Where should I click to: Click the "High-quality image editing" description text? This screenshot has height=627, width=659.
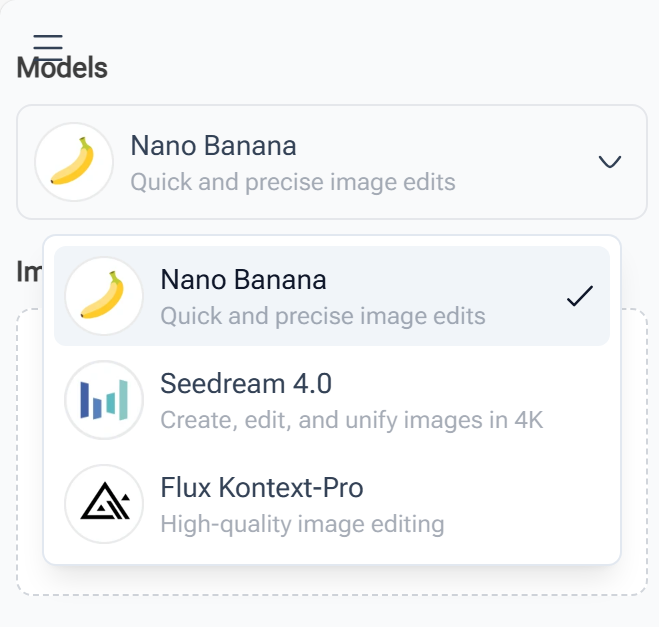[302, 523]
